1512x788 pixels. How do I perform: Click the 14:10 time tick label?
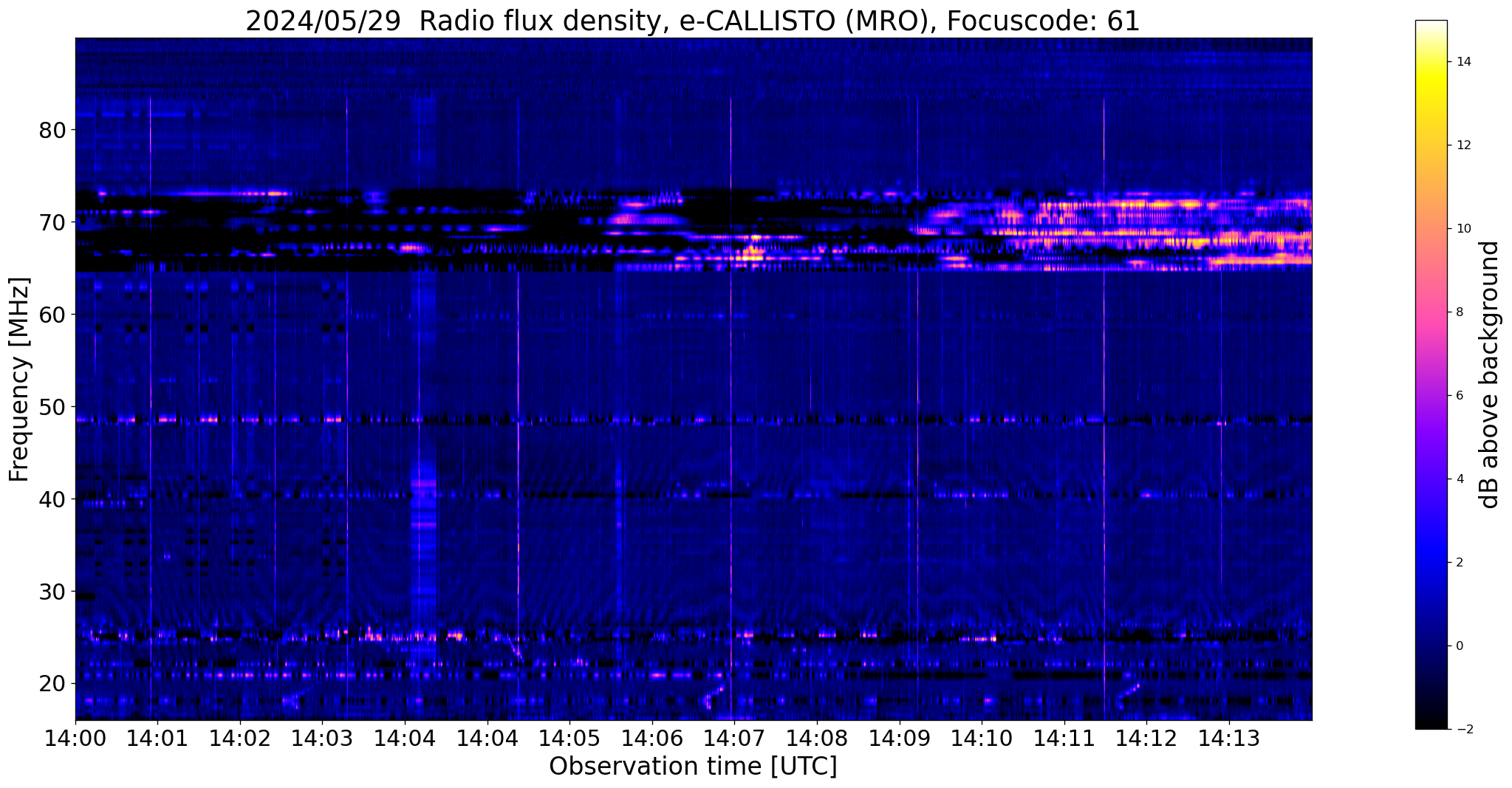coord(982,738)
